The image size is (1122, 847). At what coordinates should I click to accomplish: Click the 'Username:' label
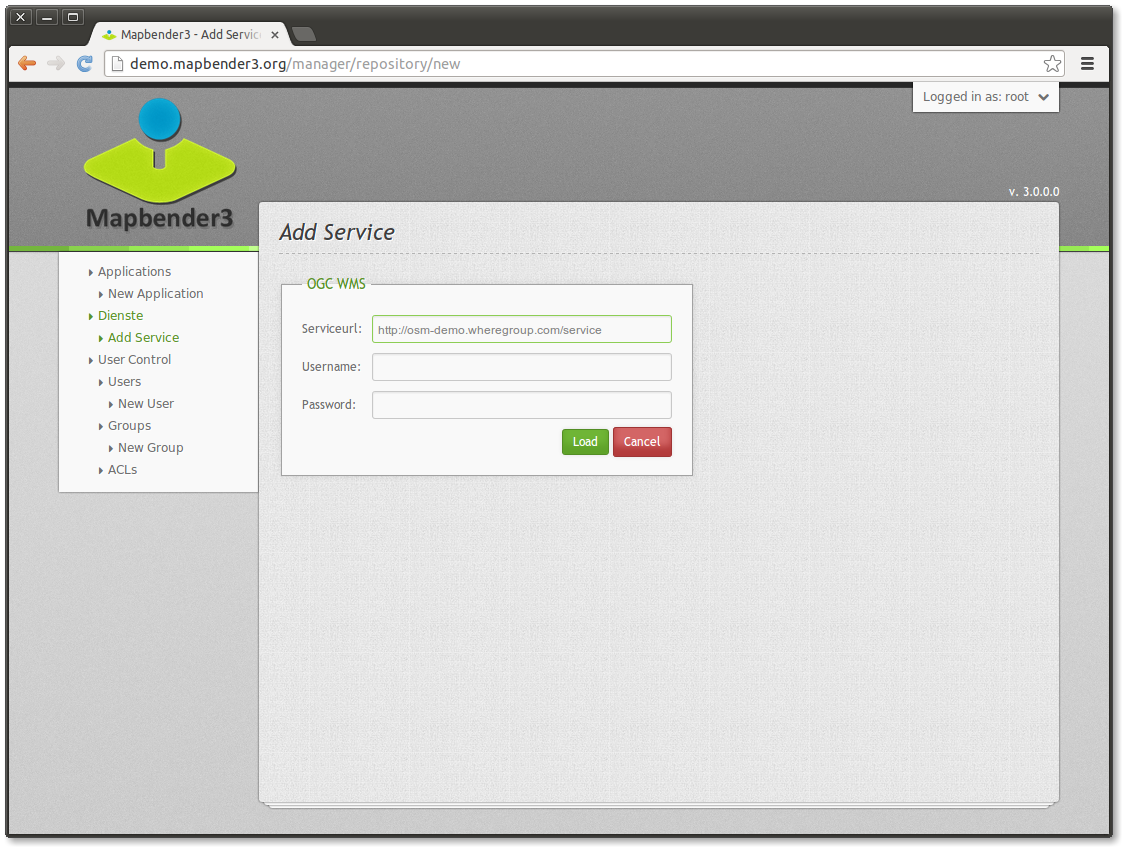[331, 367]
